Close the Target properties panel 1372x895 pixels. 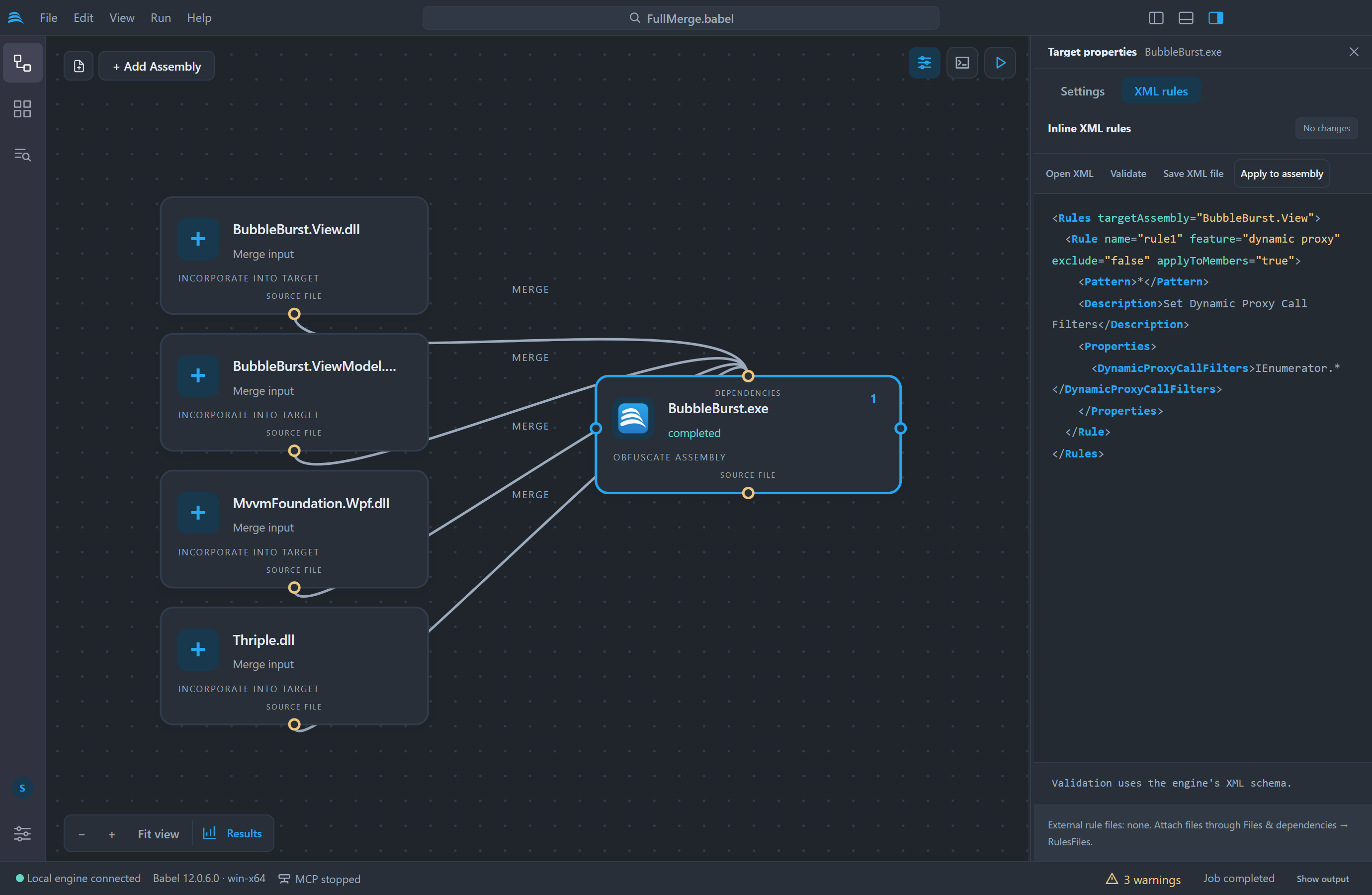coord(1354,52)
